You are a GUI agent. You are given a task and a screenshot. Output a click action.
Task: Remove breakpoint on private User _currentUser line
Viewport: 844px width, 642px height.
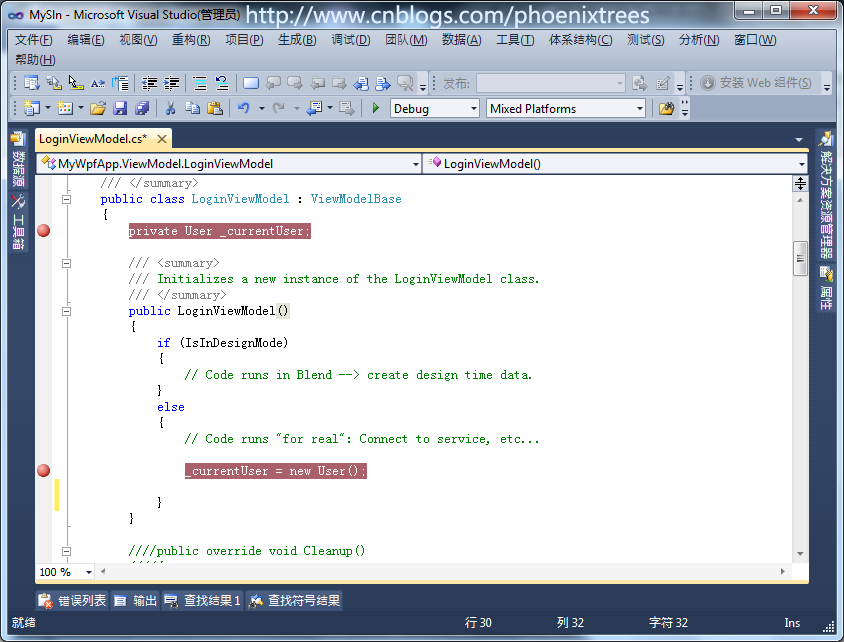pos(44,231)
